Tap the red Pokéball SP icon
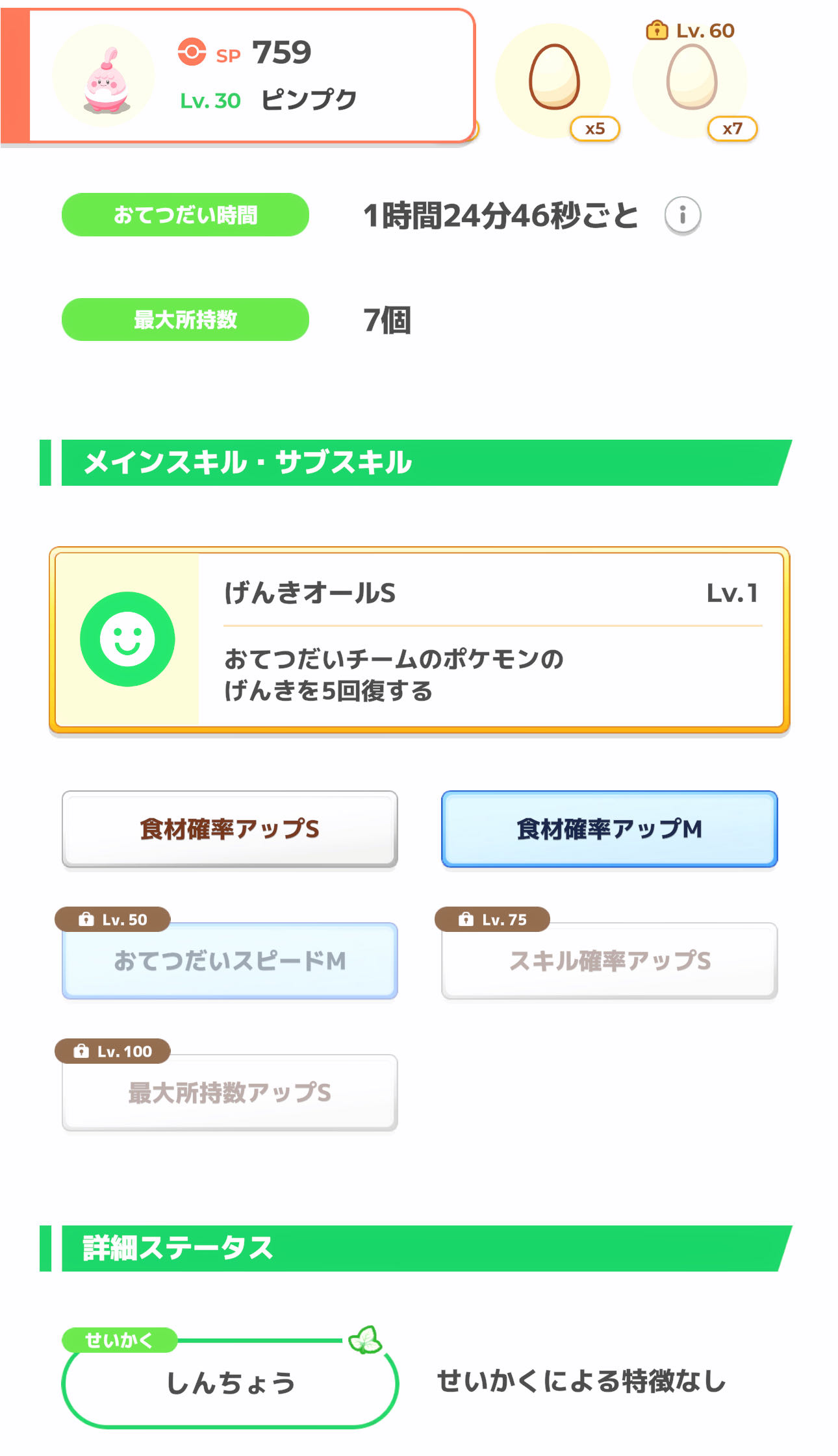This screenshot has width=838, height=1456. point(192,52)
